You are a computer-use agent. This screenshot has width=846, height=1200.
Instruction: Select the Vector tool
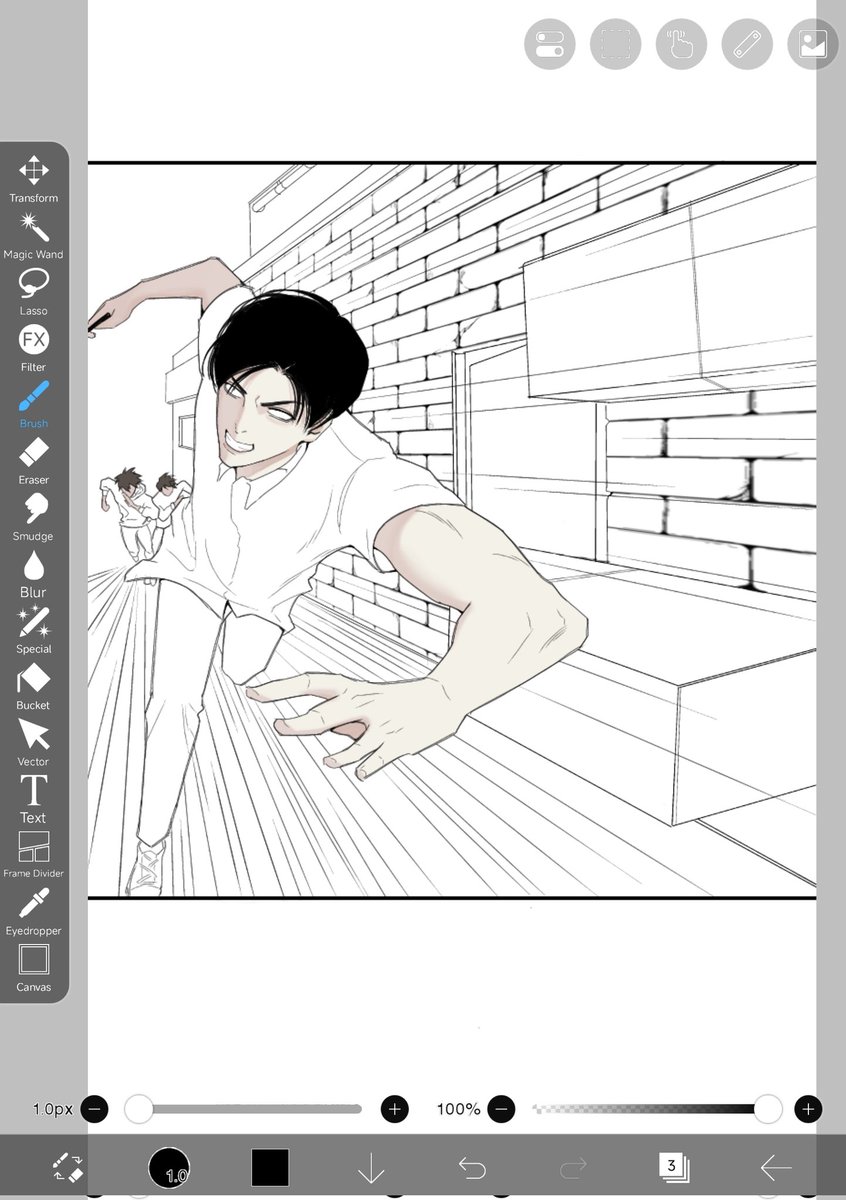(x=34, y=743)
